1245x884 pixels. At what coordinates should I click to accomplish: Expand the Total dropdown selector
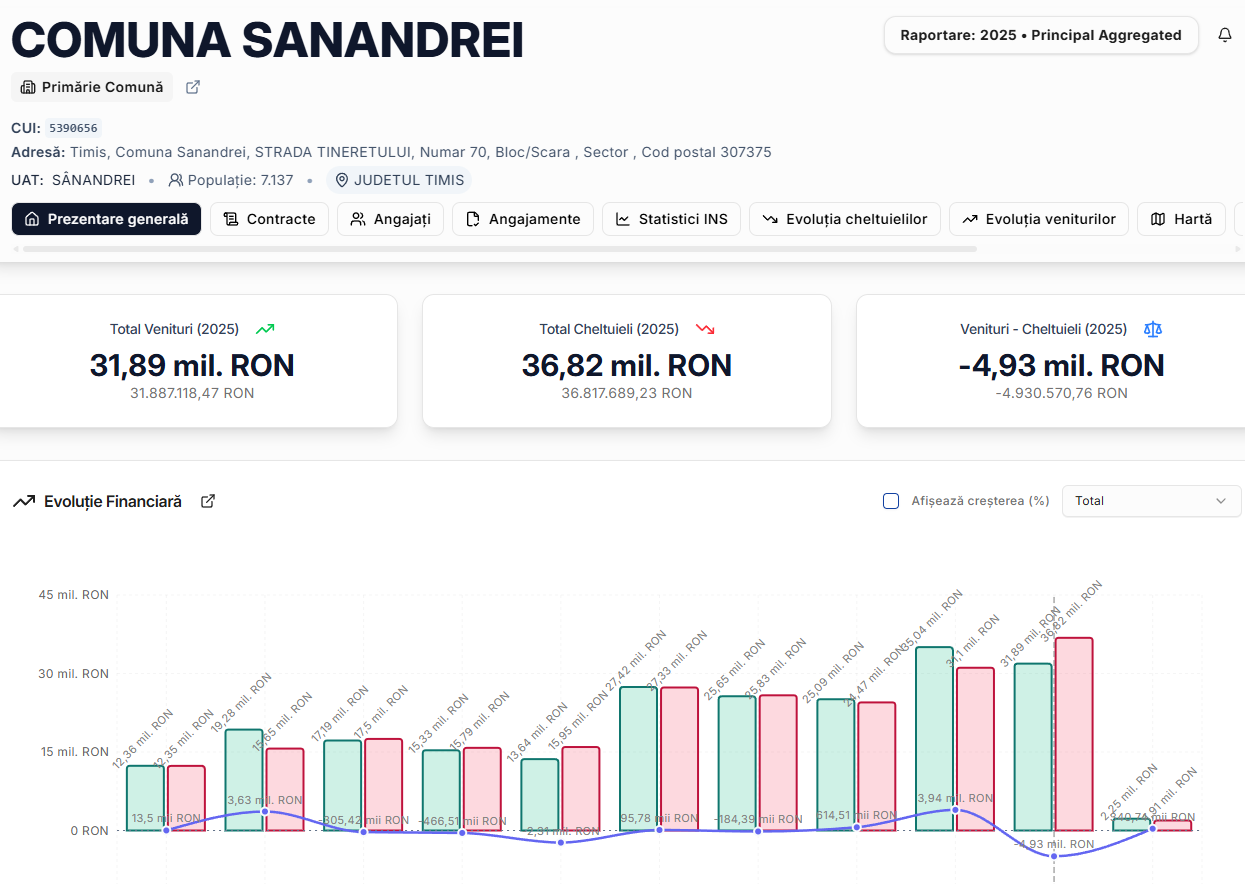coord(1151,501)
